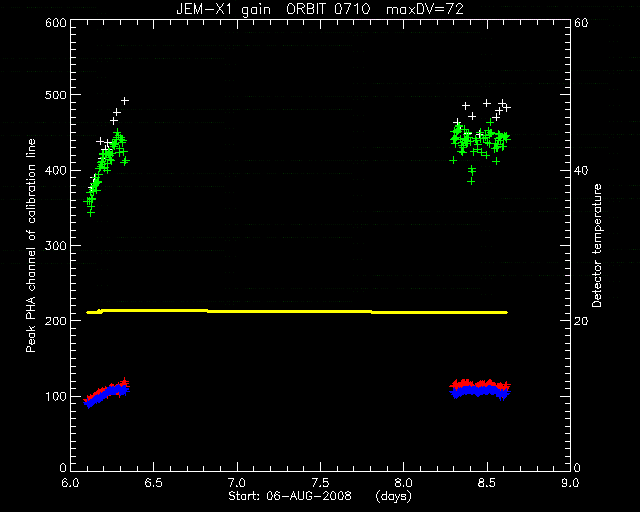This screenshot has height=512, width=640.
Task: Click the 20 tick label on right axis
Action: [581, 321]
